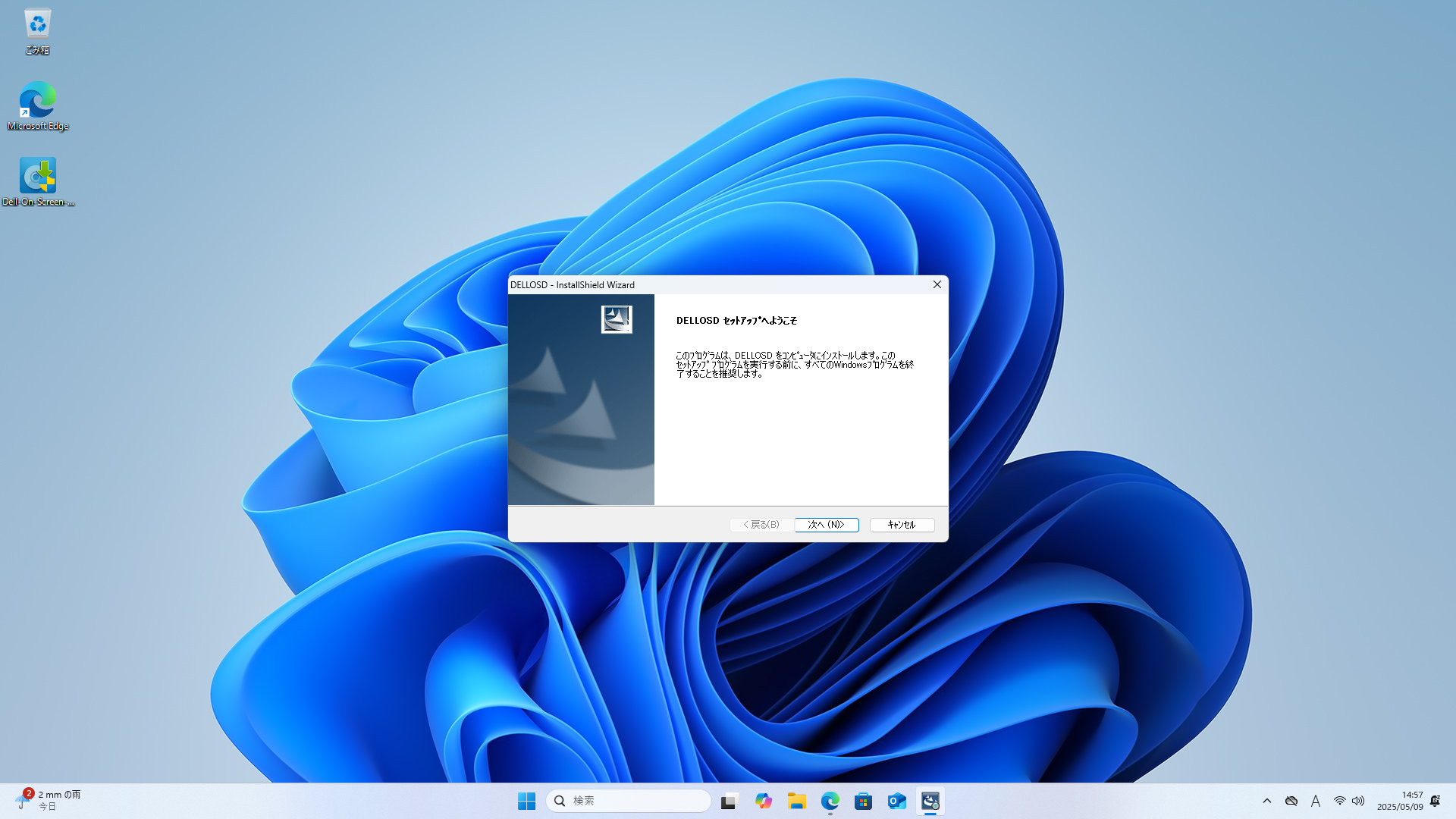Open the clock showing 14:57

(1400, 801)
